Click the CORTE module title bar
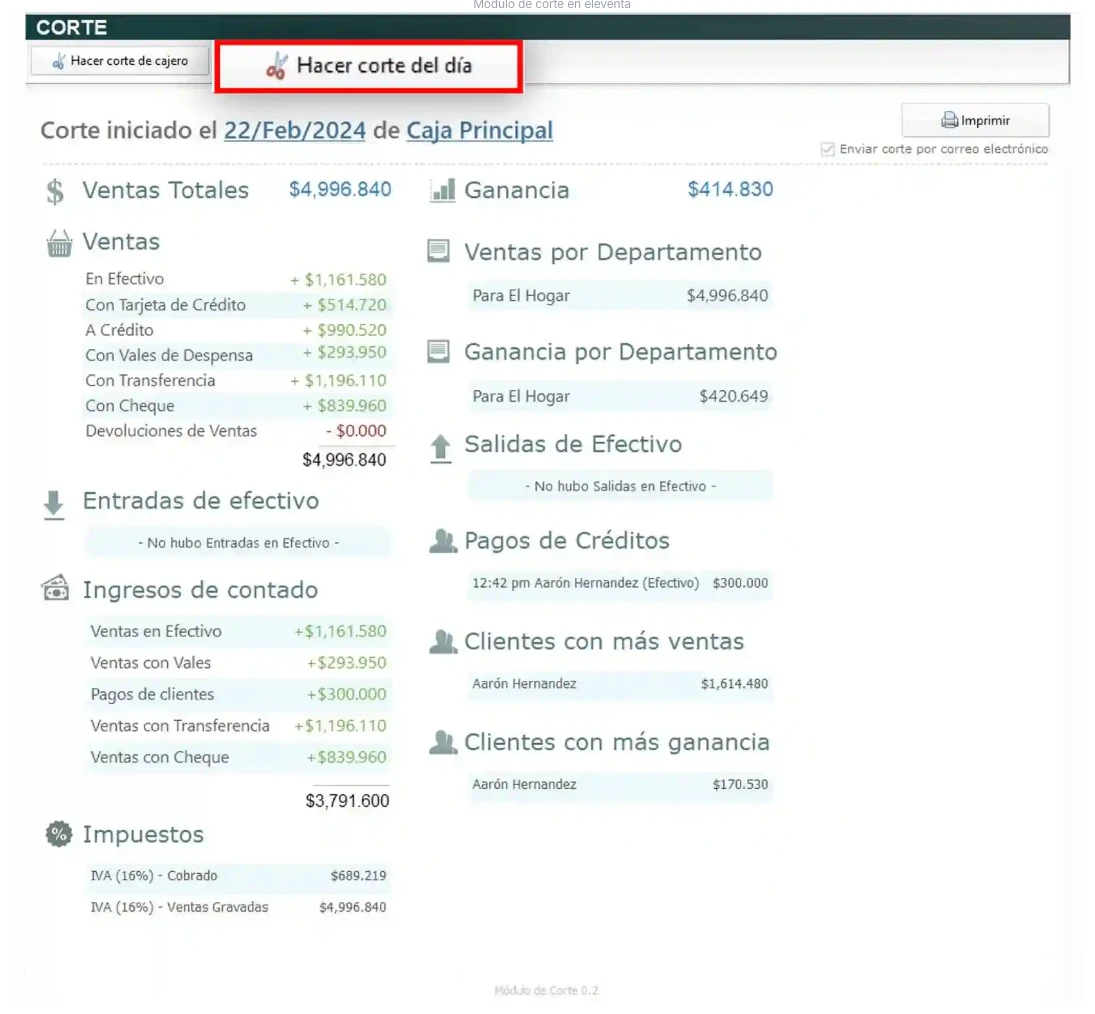Image resolution: width=1095 pixels, height=1014 pixels. tap(548, 27)
